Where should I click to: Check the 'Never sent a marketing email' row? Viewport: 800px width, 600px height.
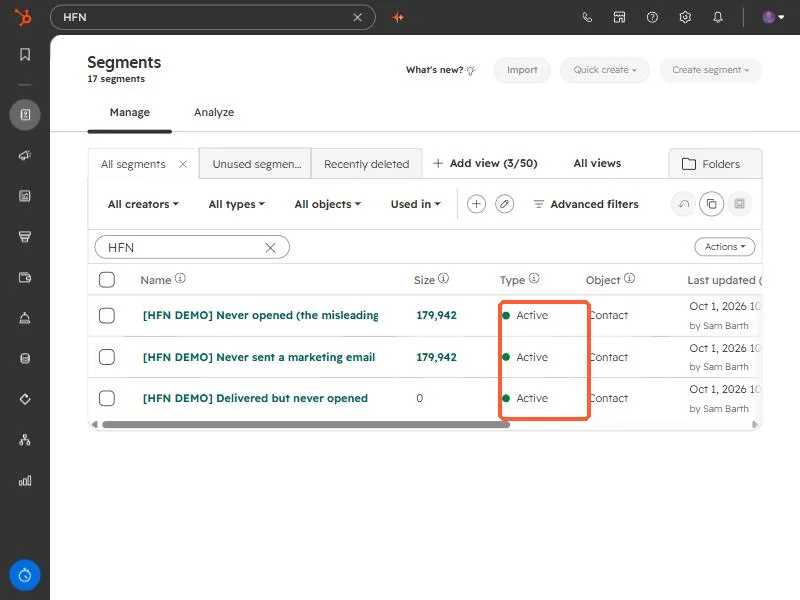107,357
